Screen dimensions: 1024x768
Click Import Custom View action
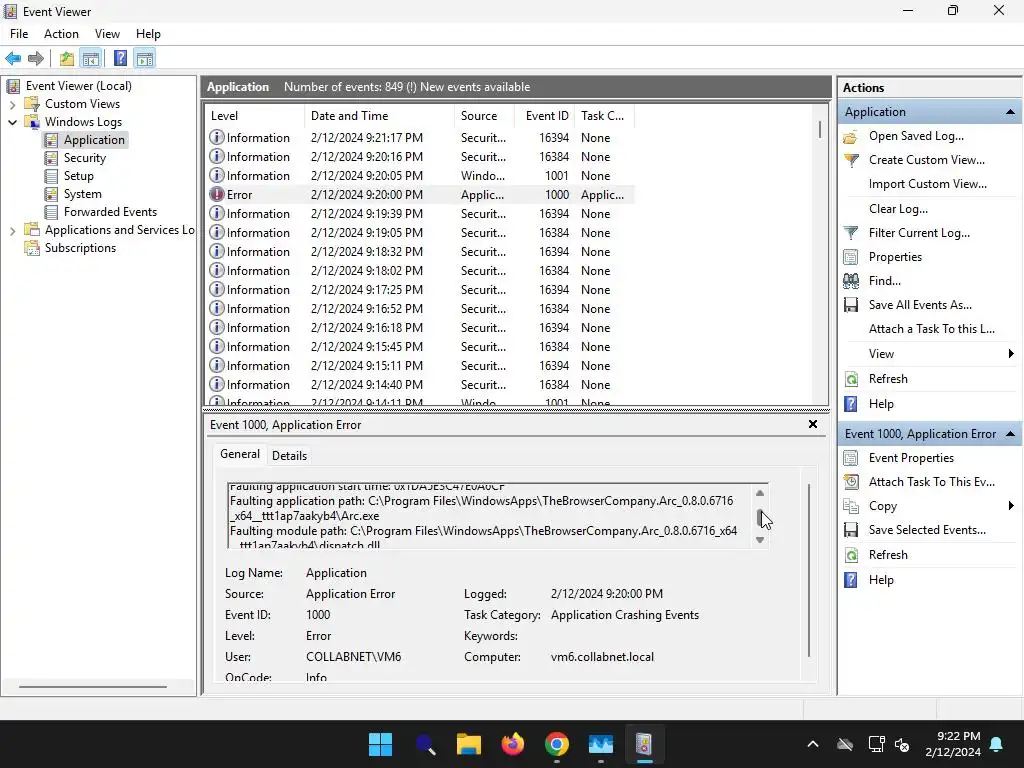click(927, 184)
